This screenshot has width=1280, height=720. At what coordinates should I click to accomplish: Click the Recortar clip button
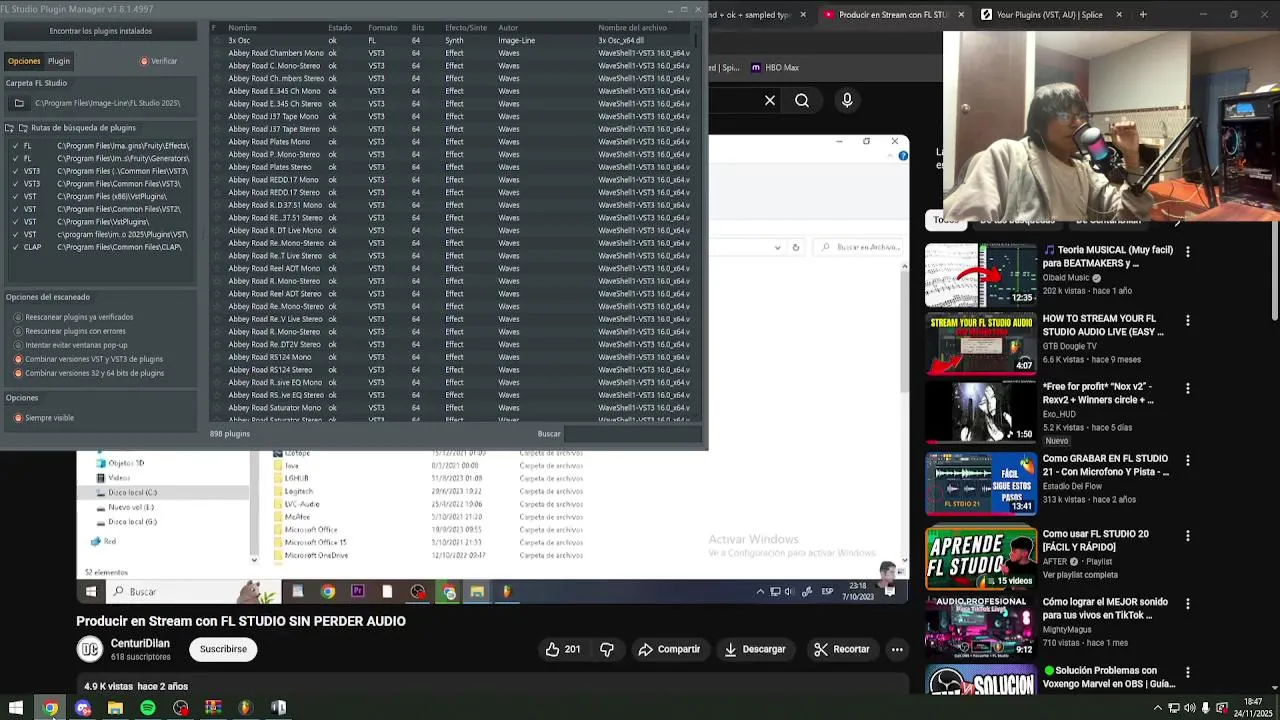842,649
